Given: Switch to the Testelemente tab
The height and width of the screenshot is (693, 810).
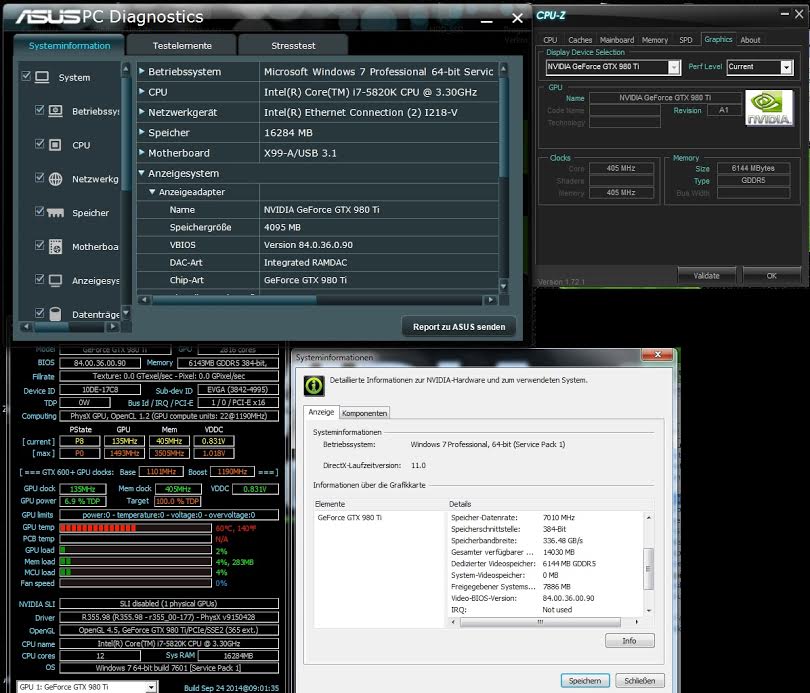Looking at the screenshot, I should tap(182, 45).
